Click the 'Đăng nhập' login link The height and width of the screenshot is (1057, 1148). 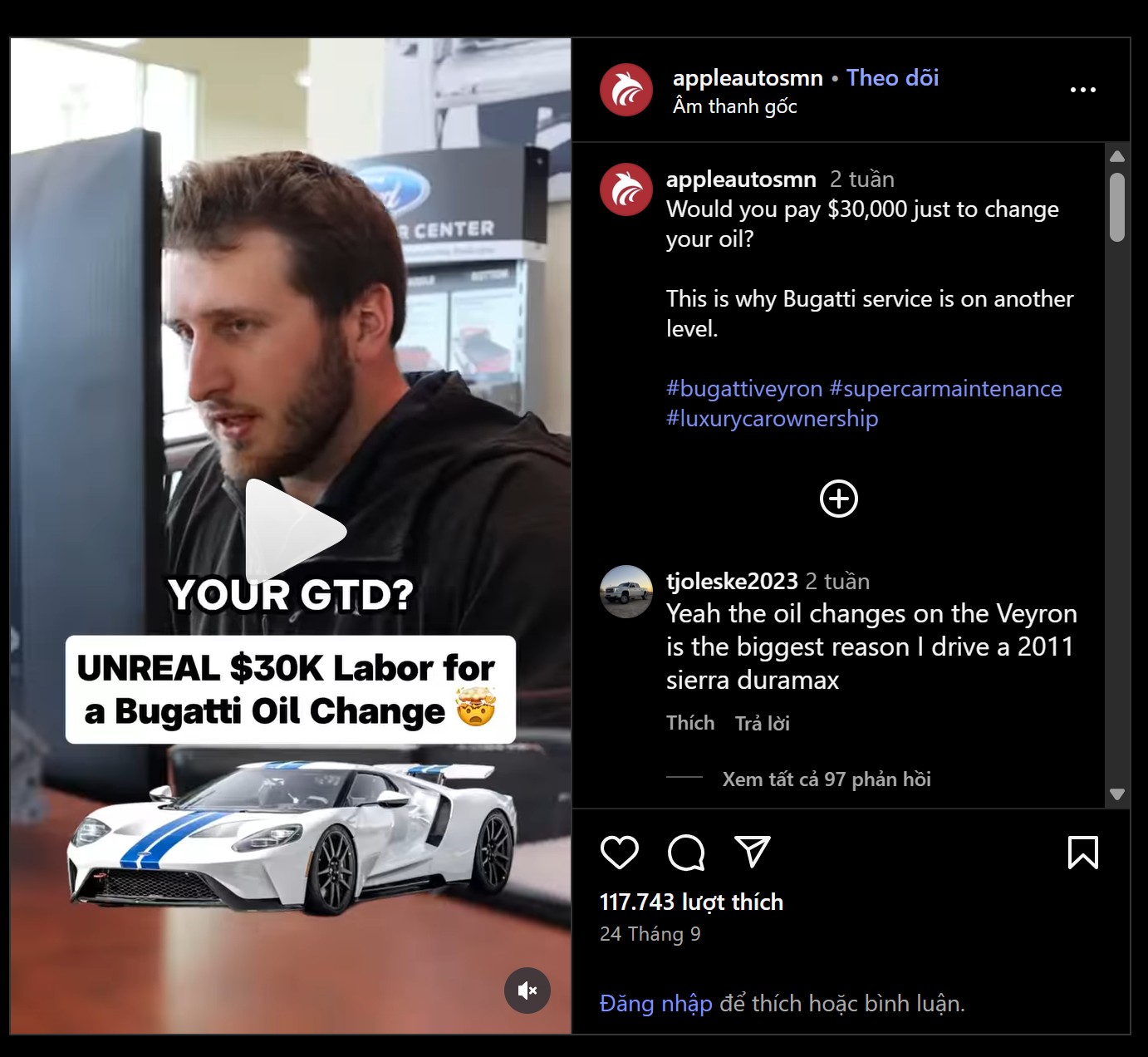[x=656, y=1004]
